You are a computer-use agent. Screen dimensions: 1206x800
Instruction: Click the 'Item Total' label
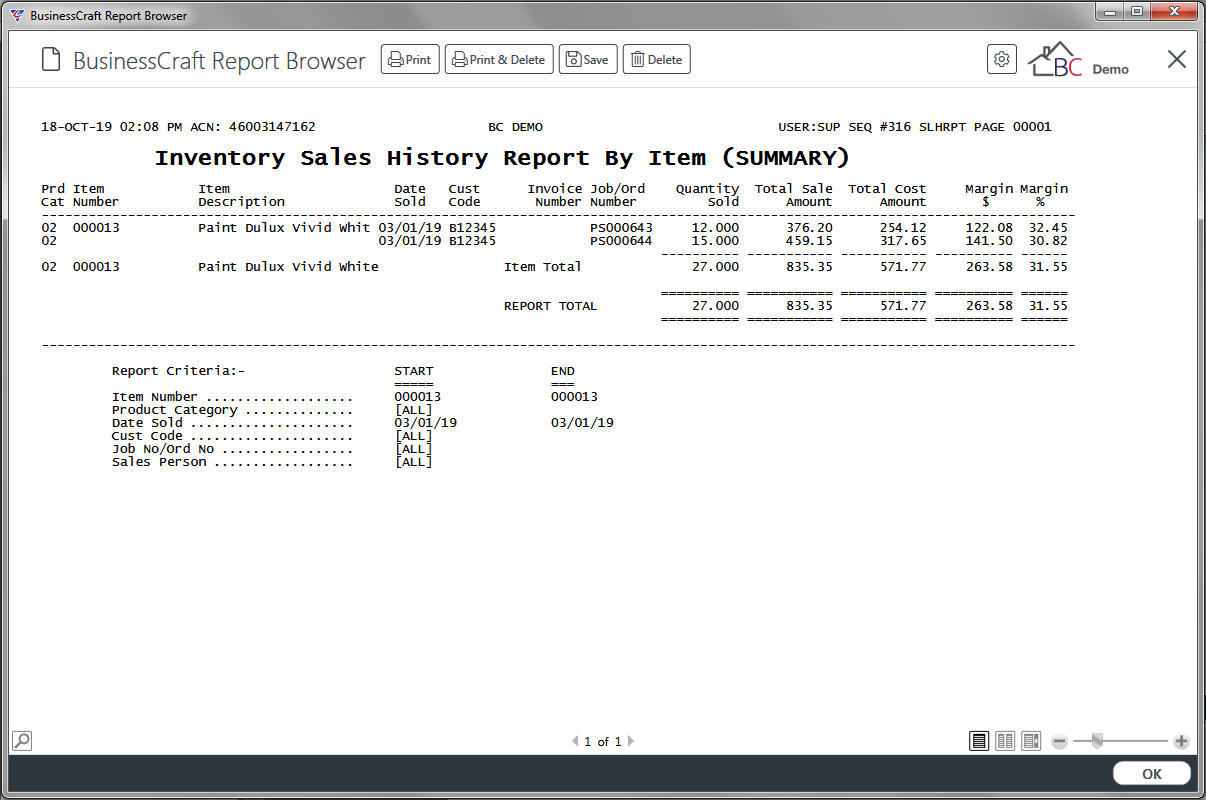[543, 267]
